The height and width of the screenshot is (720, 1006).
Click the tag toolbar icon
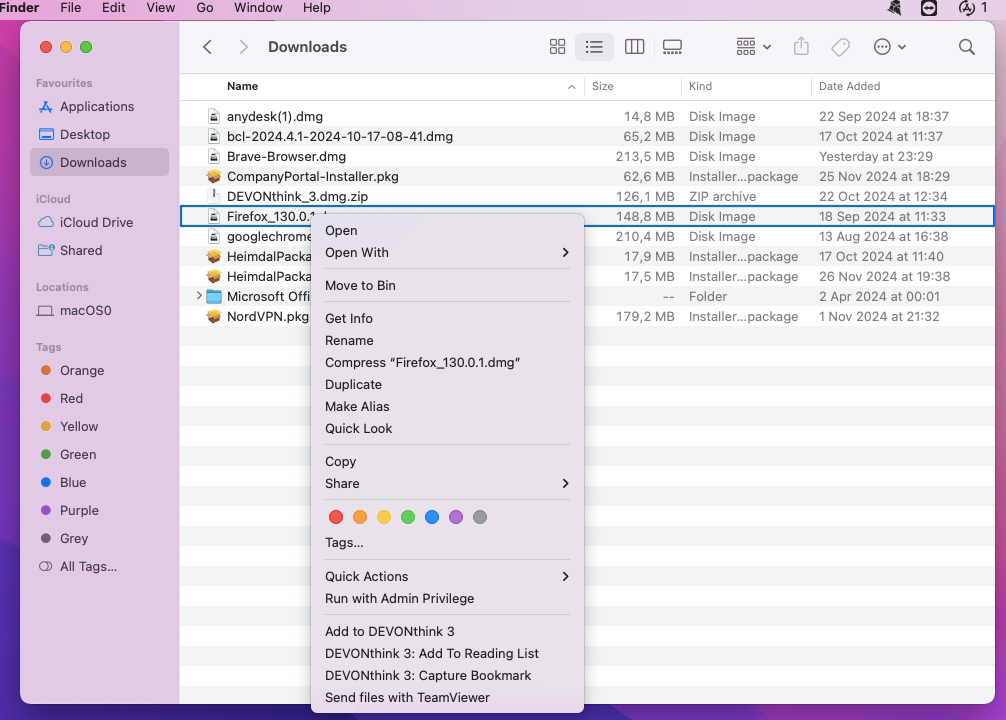tap(840, 47)
